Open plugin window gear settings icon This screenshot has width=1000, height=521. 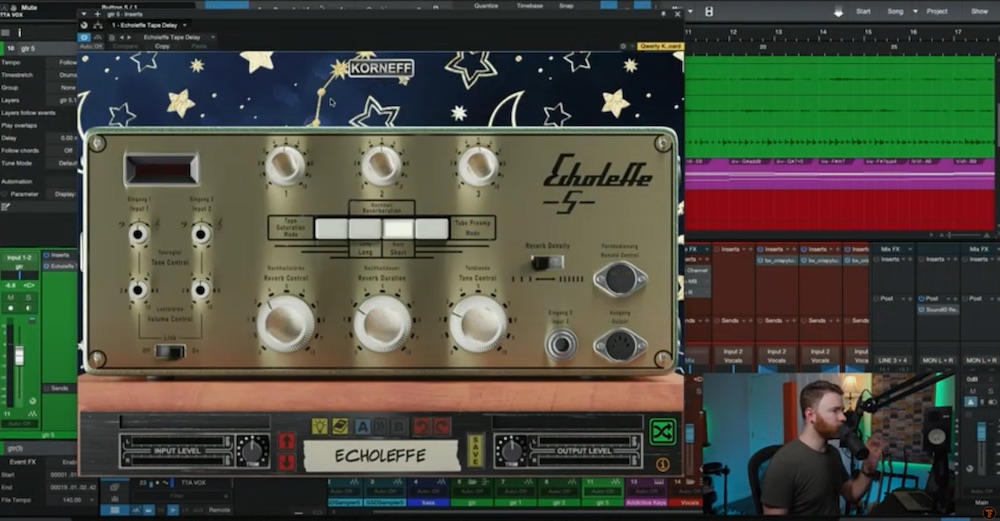[623, 46]
